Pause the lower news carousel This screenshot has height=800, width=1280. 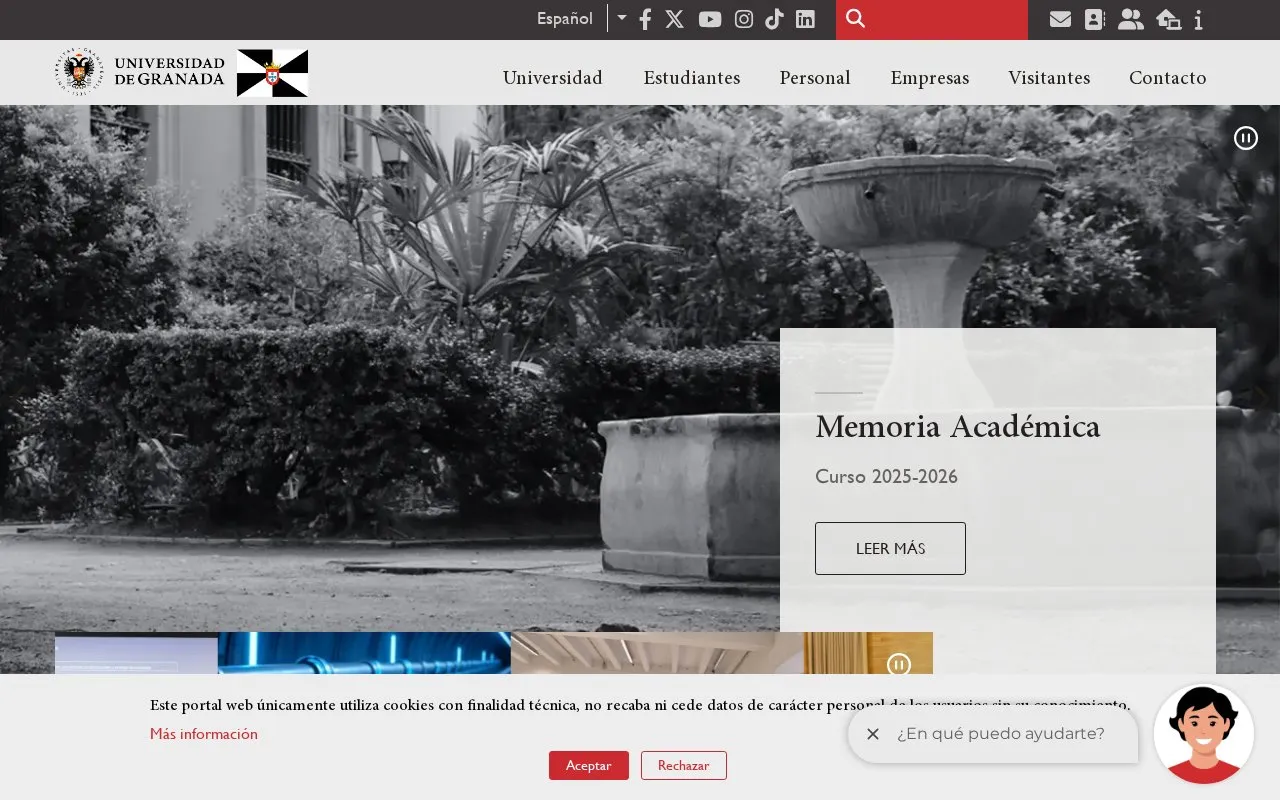click(x=899, y=664)
